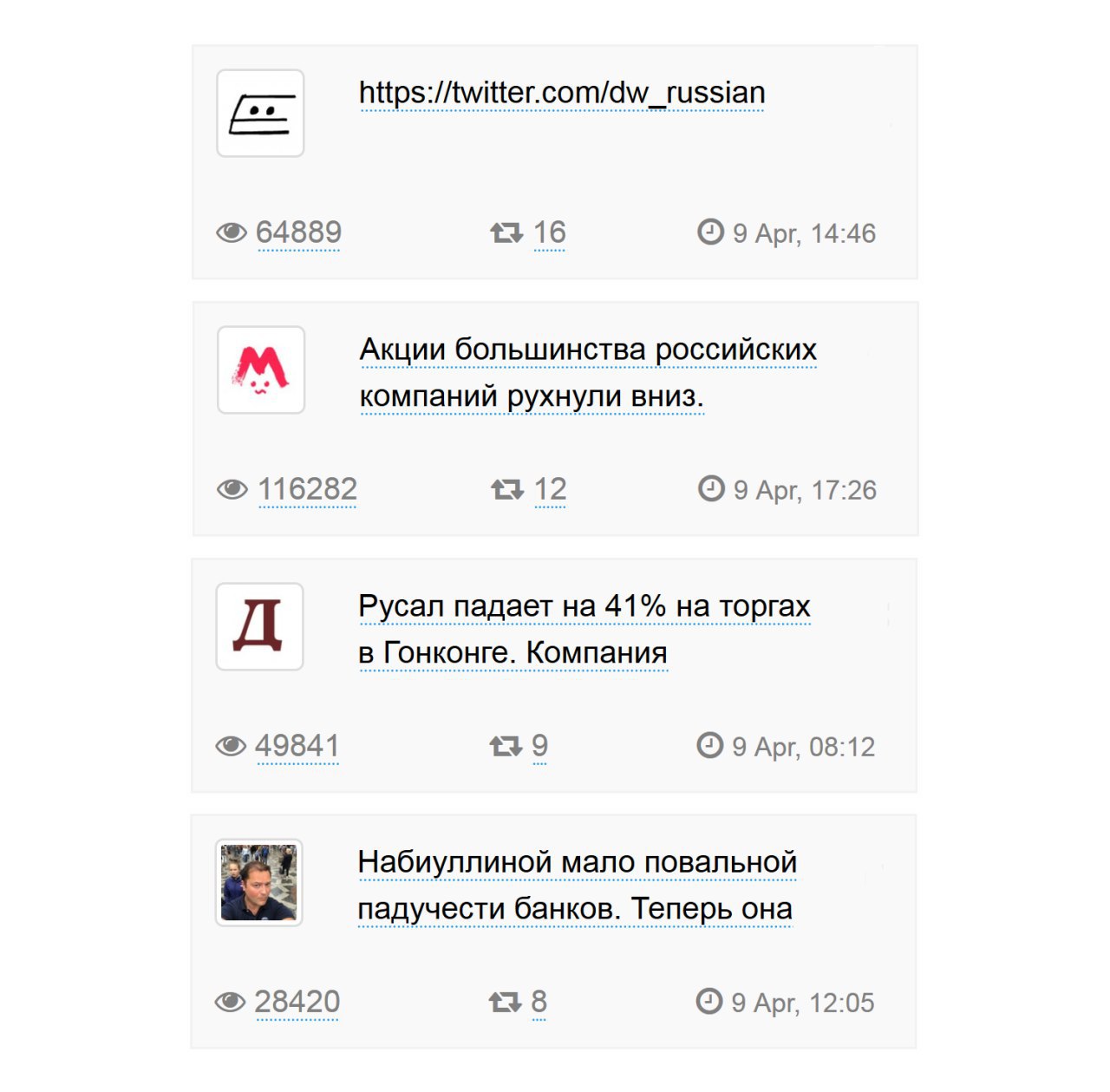
Task: Open the Д letter channel avatar
Action: 259,626
